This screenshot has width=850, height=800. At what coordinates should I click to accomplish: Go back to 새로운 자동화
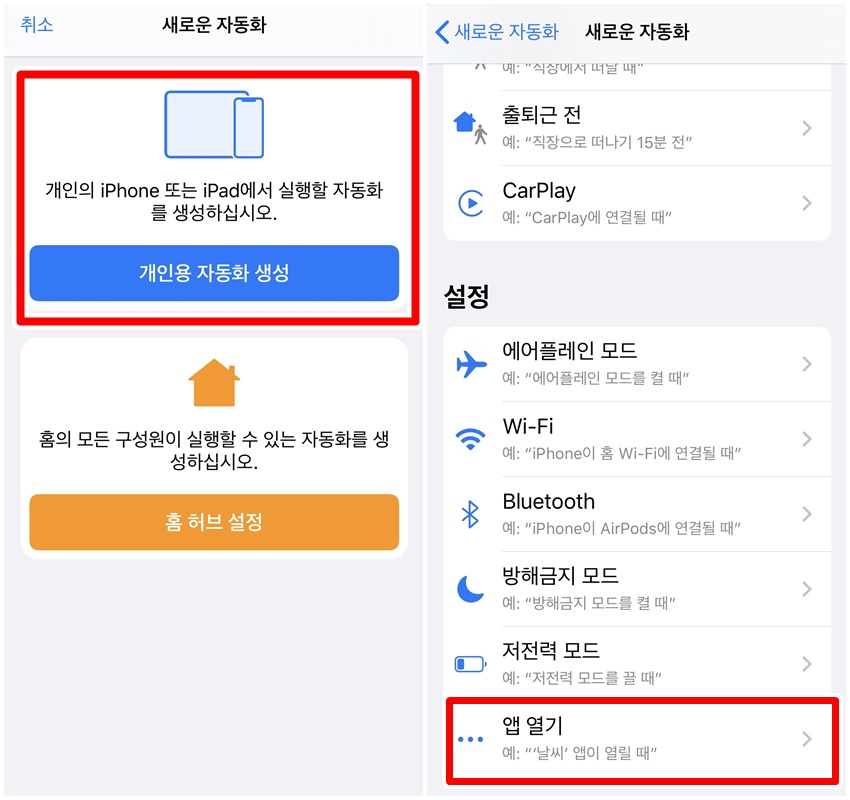(x=496, y=32)
